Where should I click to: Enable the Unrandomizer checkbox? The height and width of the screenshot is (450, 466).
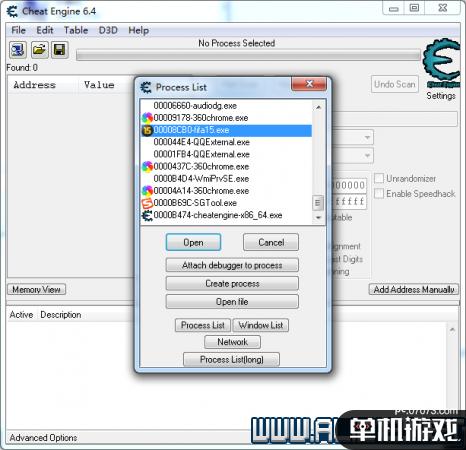[x=379, y=178]
